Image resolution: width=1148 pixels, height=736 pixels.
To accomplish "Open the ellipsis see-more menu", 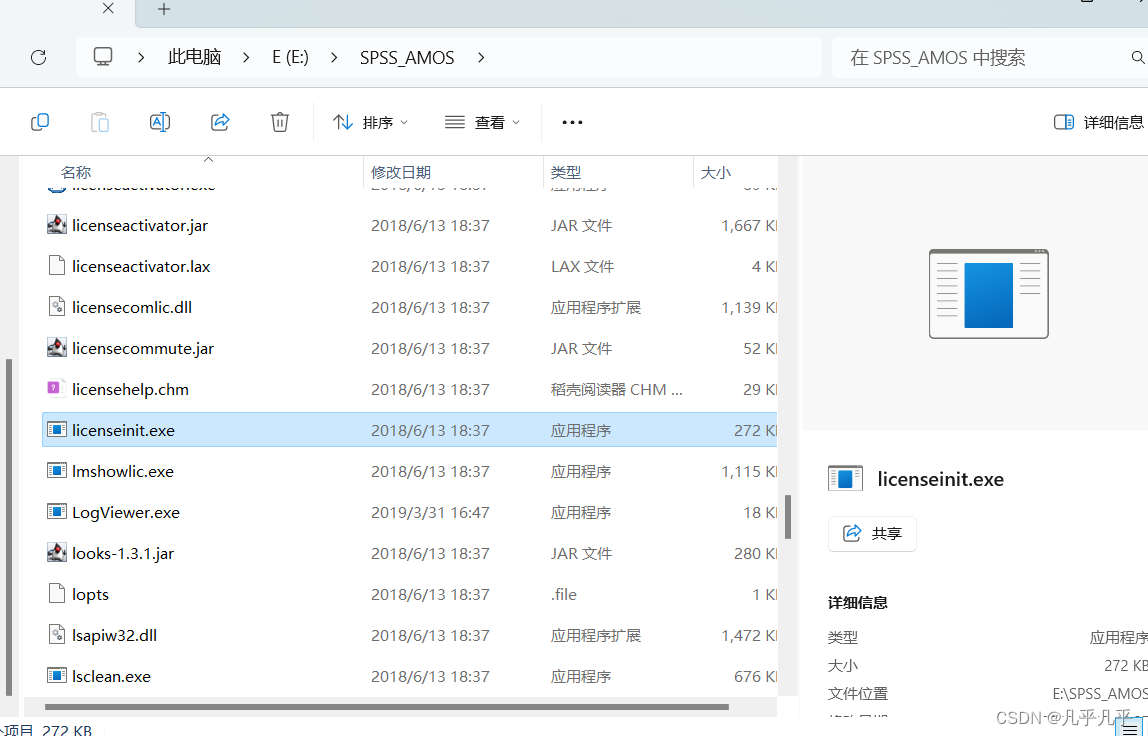I will [571, 121].
